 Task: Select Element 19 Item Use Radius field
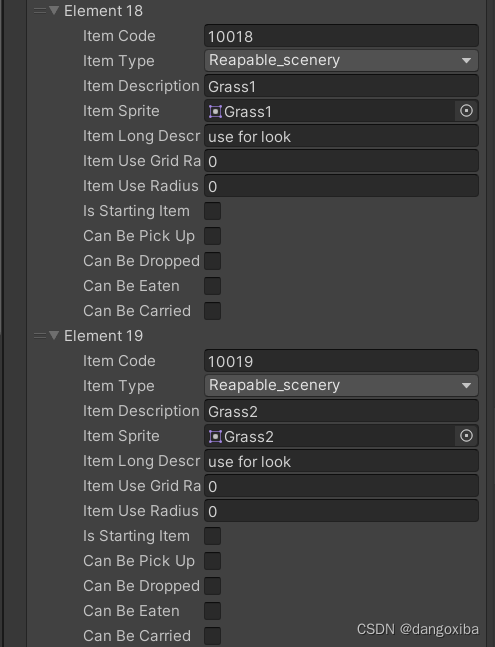[341, 511]
